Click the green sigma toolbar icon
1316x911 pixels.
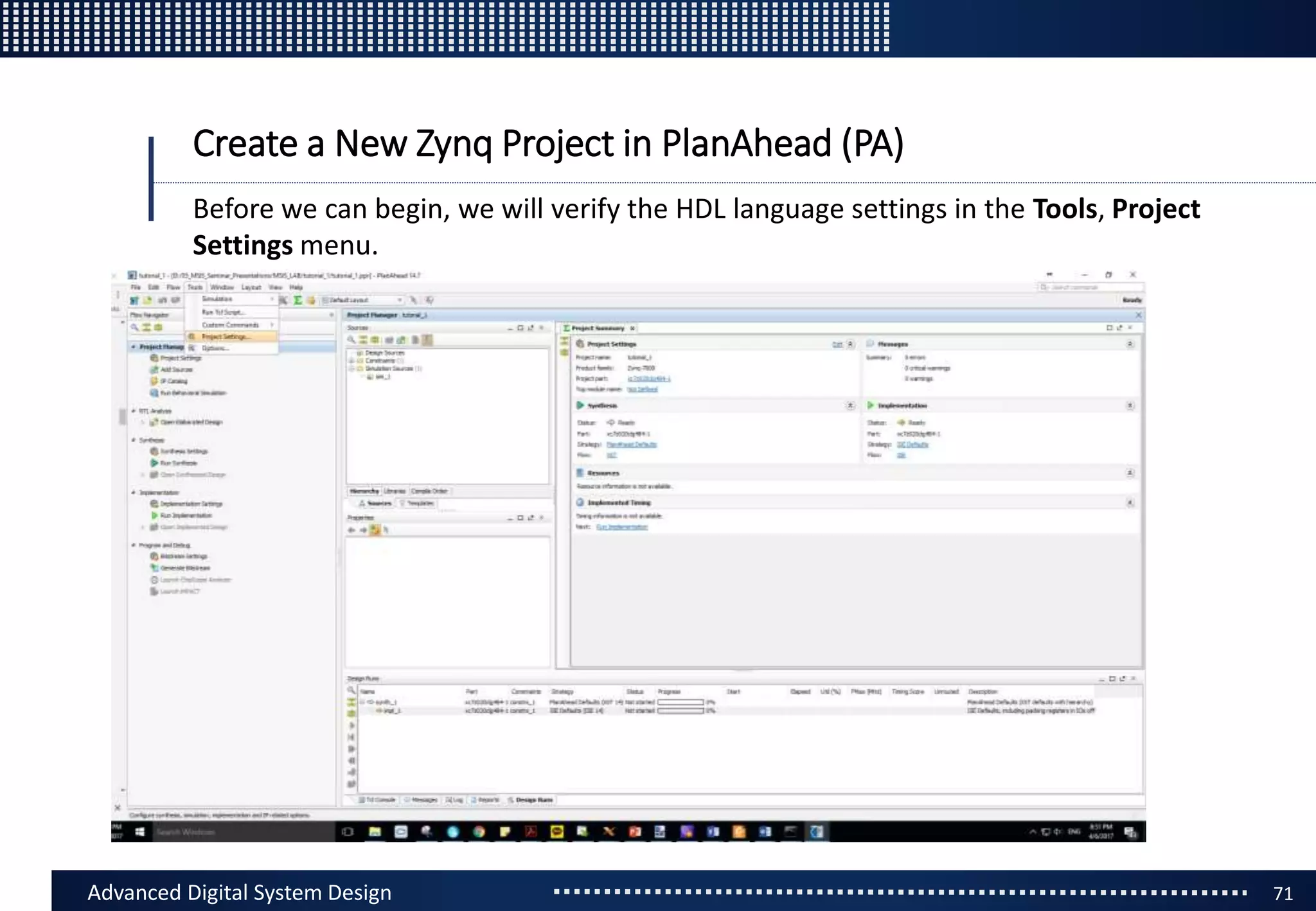[298, 300]
